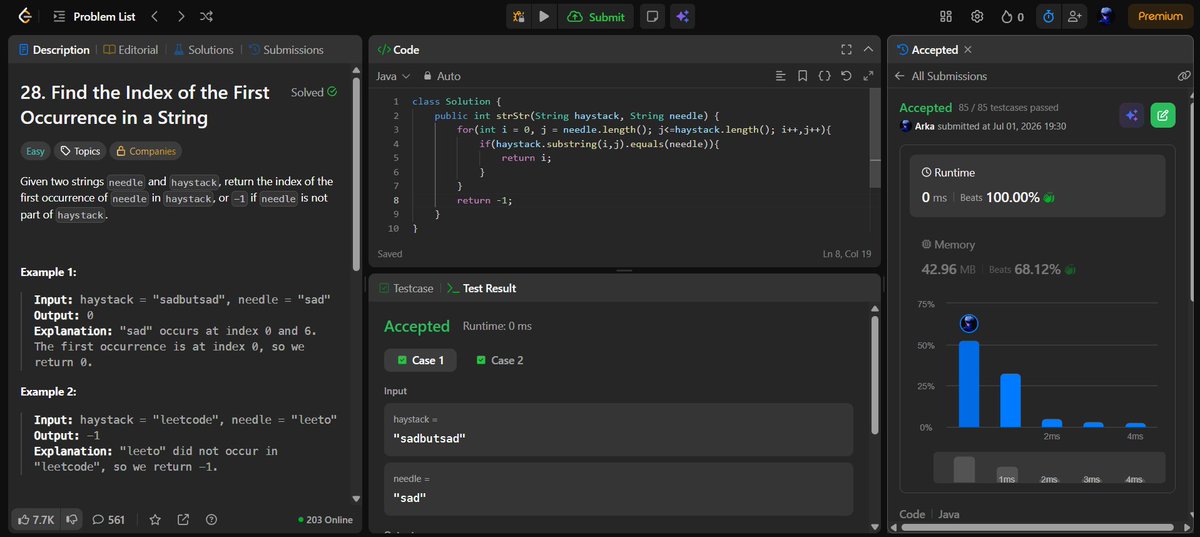Toggle the timer stopwatch icon

[1048, 16]
